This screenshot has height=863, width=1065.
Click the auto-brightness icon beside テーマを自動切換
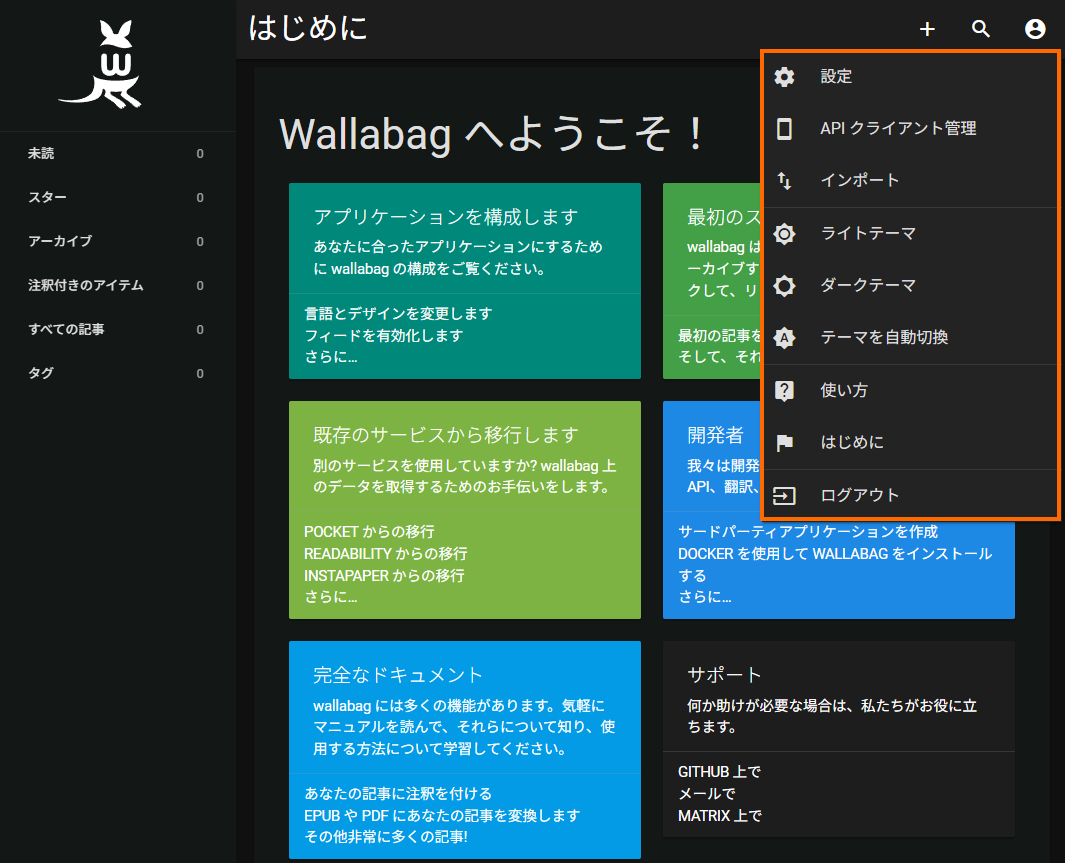784,337
